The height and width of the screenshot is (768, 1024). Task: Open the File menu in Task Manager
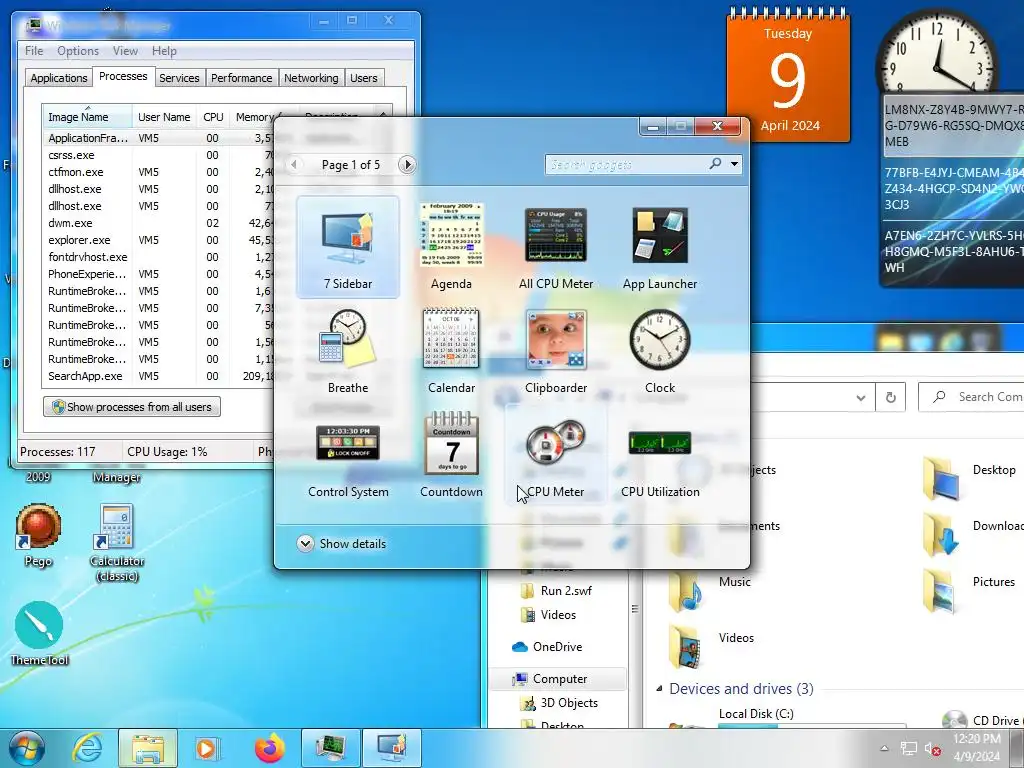(x=34, y=51)
